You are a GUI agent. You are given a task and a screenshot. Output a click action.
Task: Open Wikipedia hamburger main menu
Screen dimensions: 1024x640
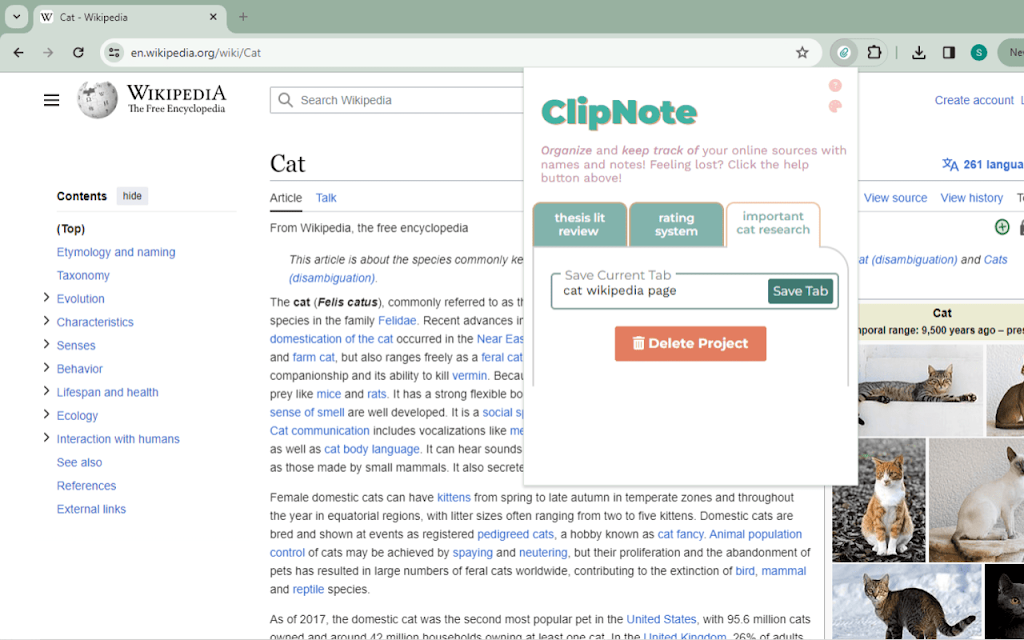tap(52, 100)
